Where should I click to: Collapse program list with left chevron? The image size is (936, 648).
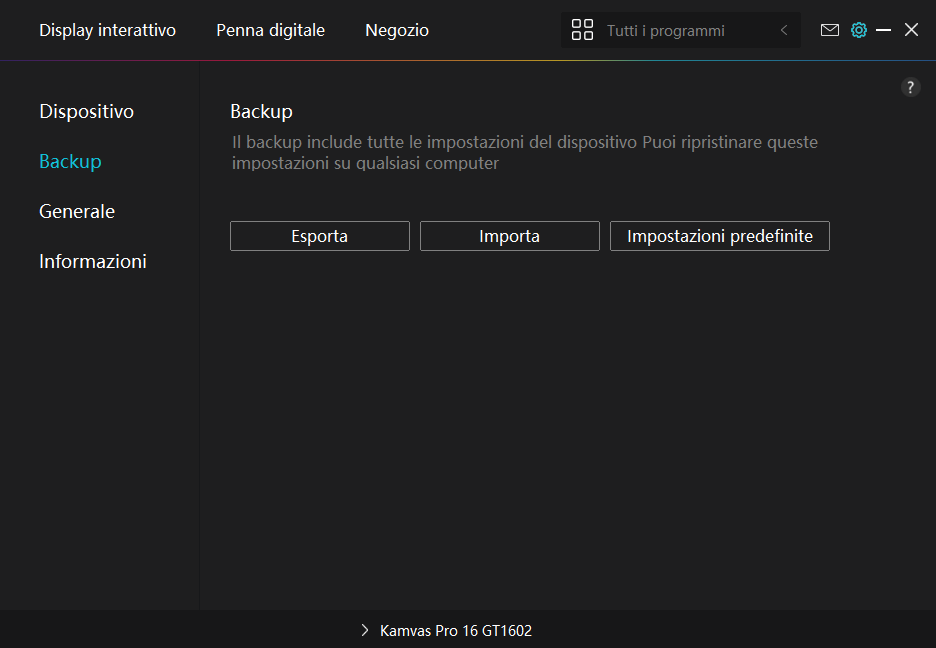(x=784, y=30)
